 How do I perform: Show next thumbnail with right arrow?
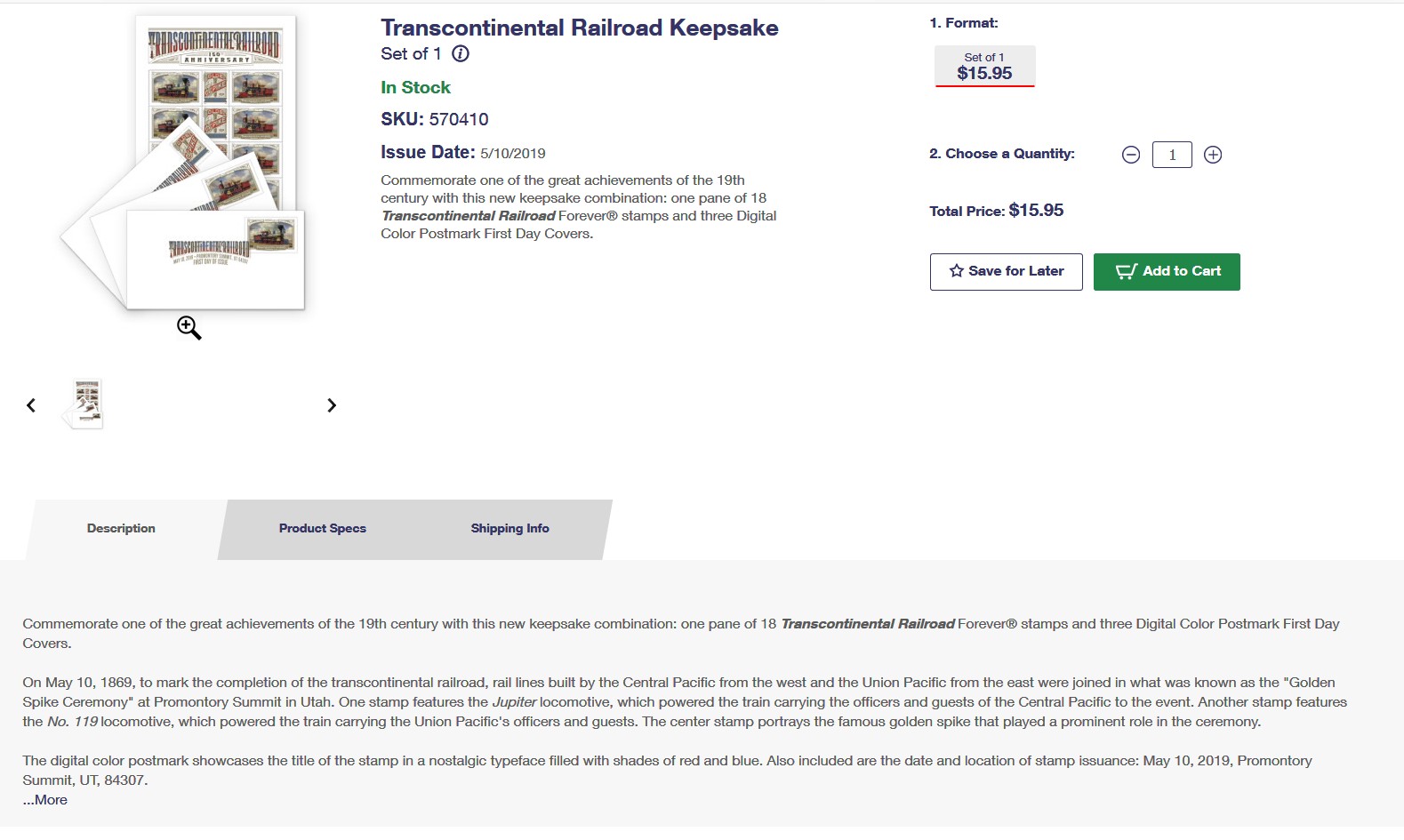(x=332, y=405)
